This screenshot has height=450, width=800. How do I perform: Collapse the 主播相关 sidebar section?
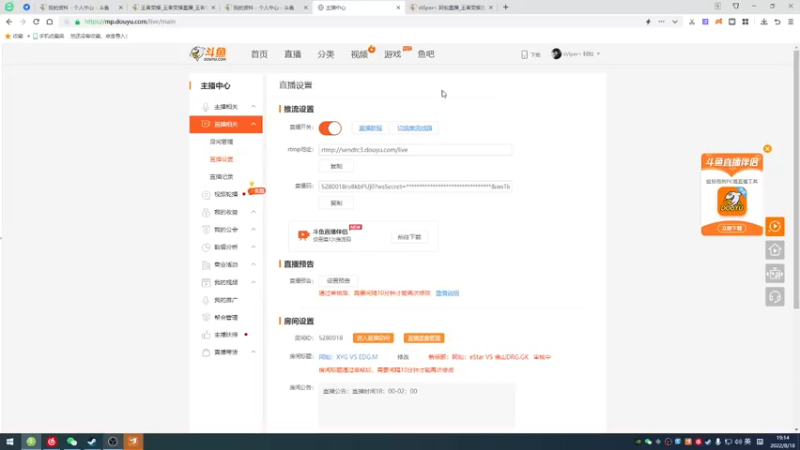pos(254,106)
